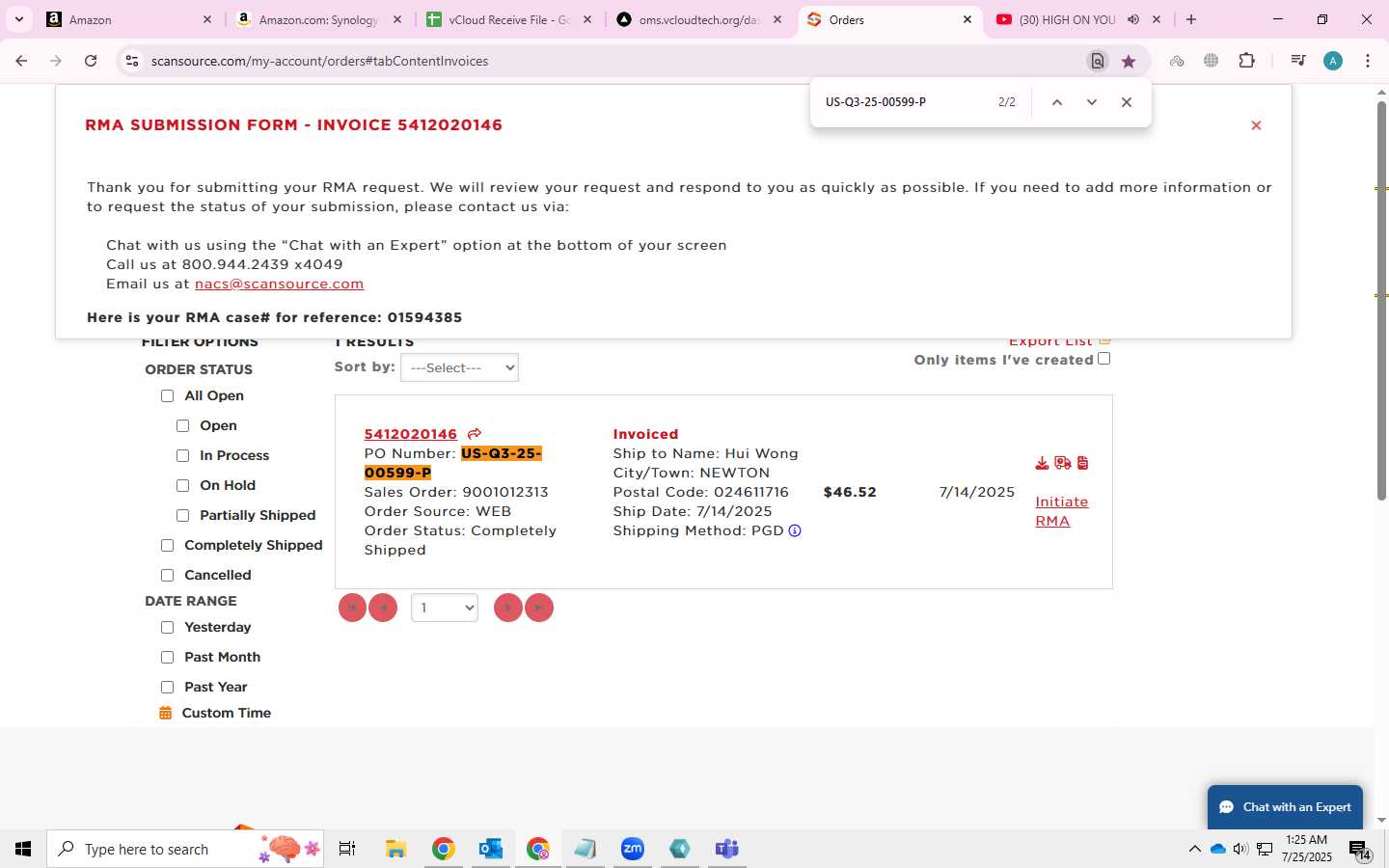Open the Extensions puzzle icon

1246,61
